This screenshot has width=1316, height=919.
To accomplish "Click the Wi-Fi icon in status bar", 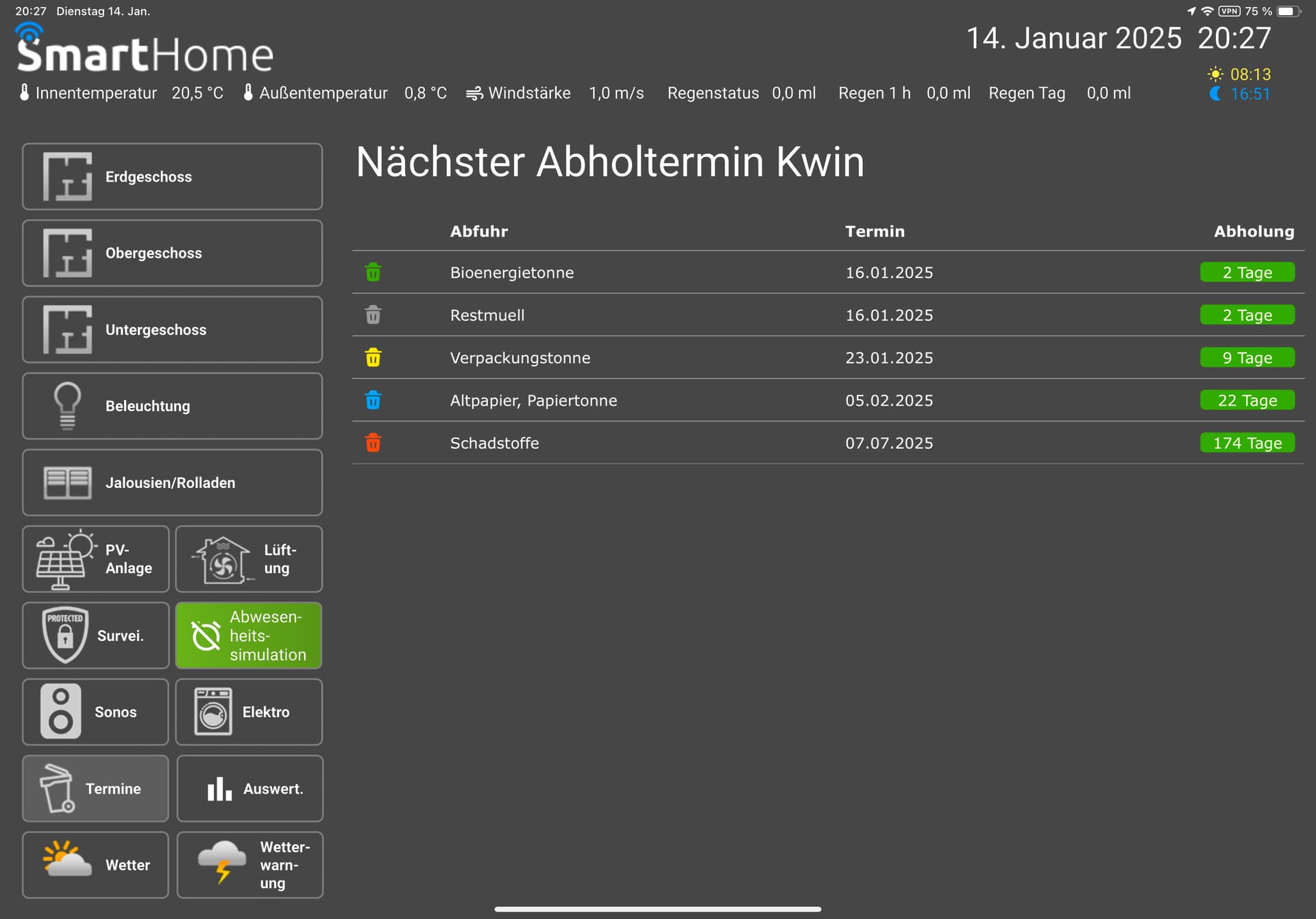I will [1207, 11].
